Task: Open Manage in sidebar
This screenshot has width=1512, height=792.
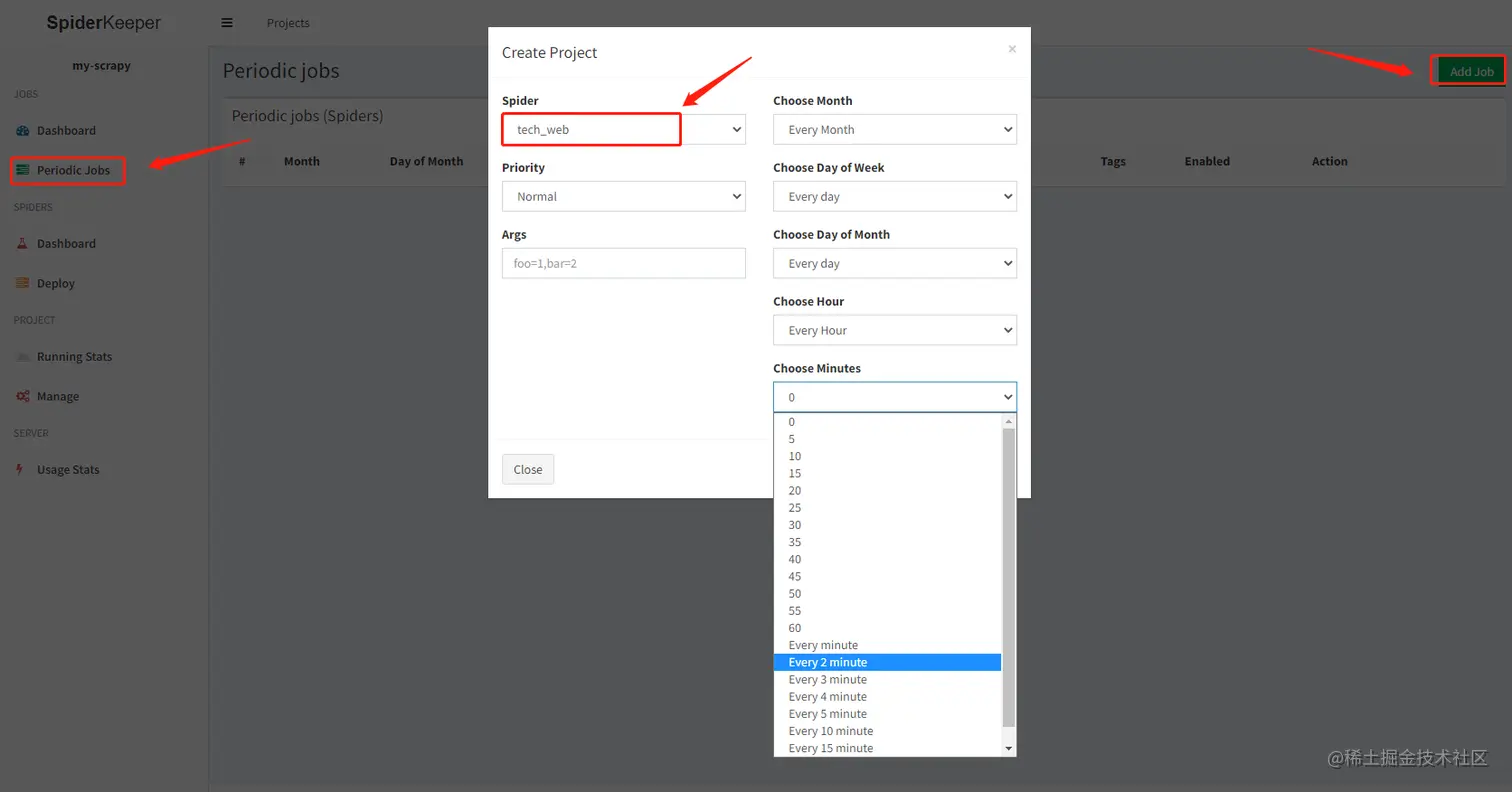Action: (x=57, y=397)
